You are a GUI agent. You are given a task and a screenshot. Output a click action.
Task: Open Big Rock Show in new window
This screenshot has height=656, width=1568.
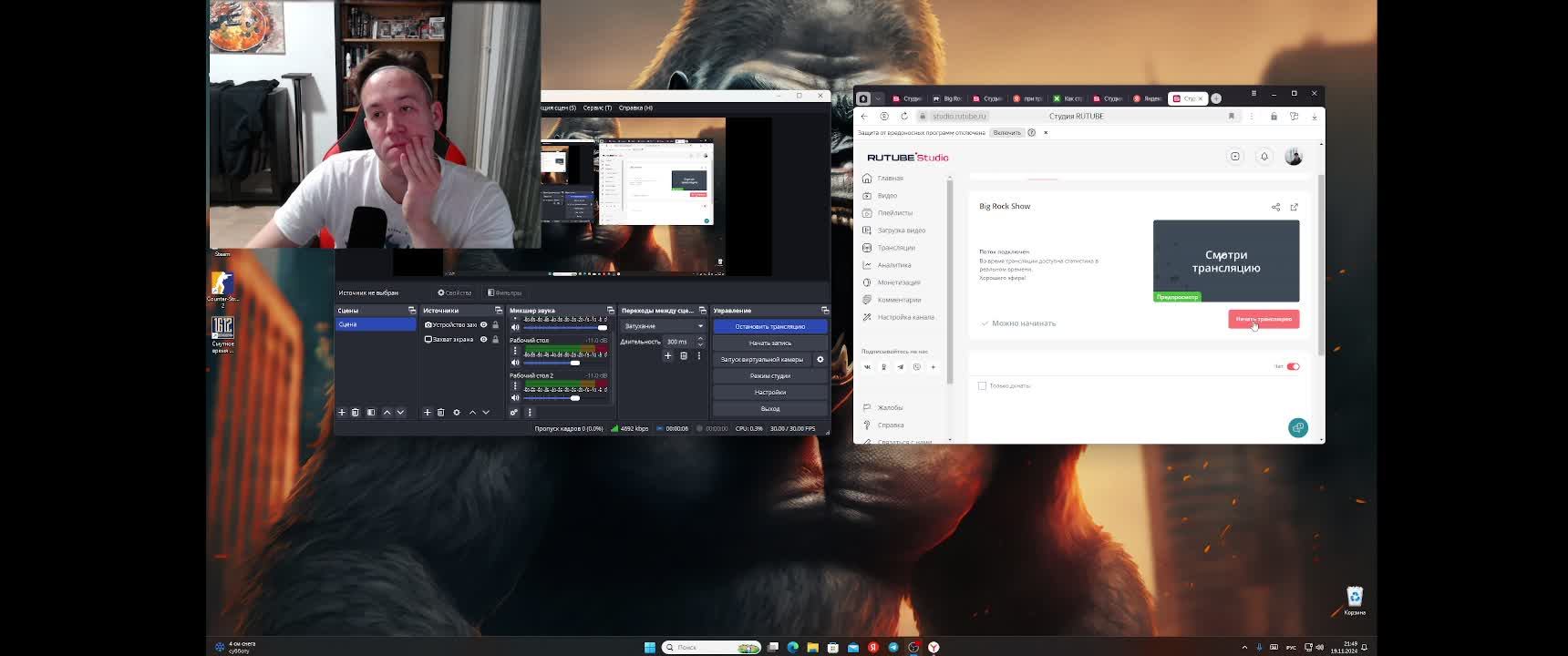point(1294,207)
